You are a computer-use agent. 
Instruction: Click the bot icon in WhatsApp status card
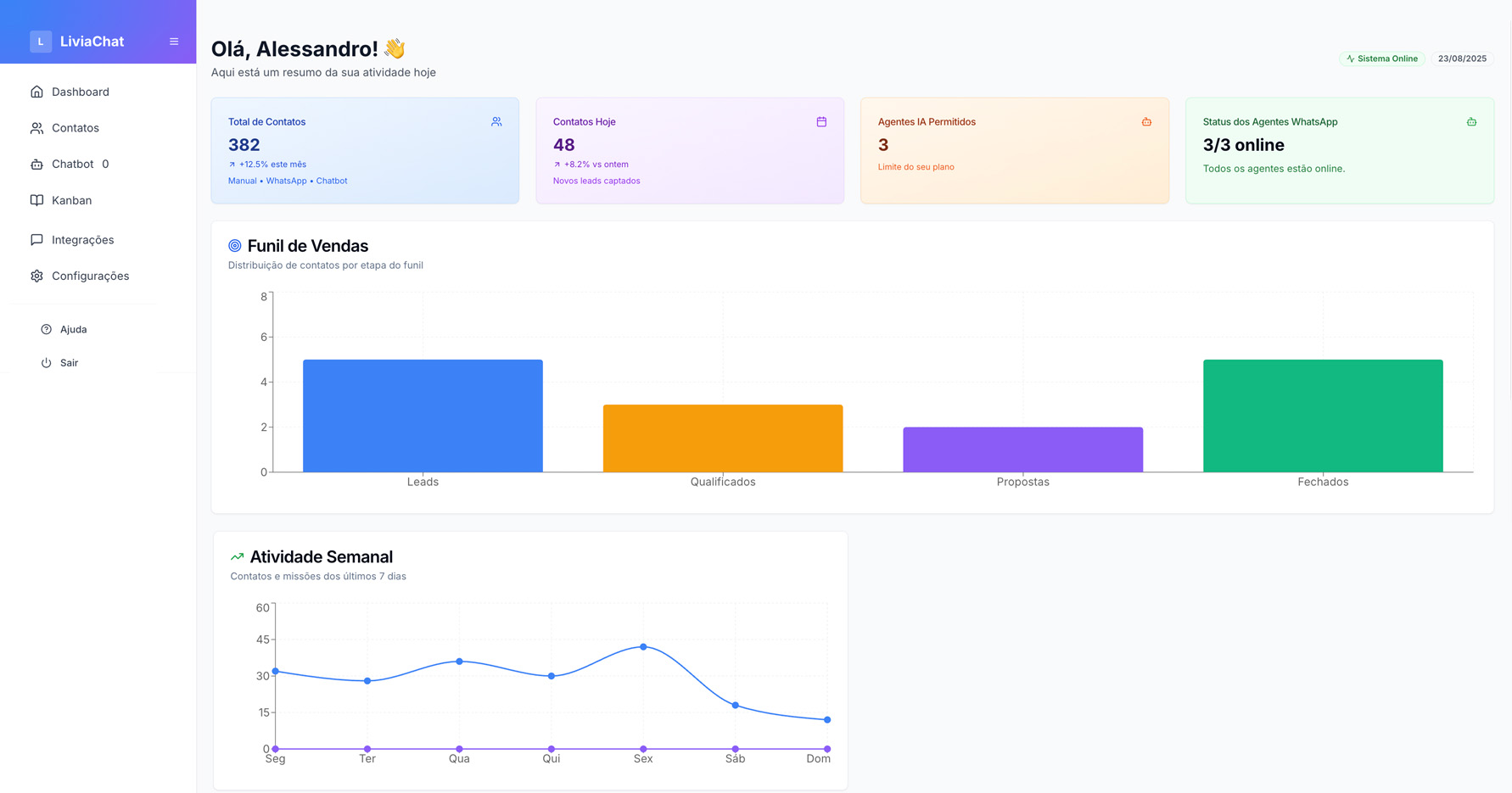(1471, 122)
